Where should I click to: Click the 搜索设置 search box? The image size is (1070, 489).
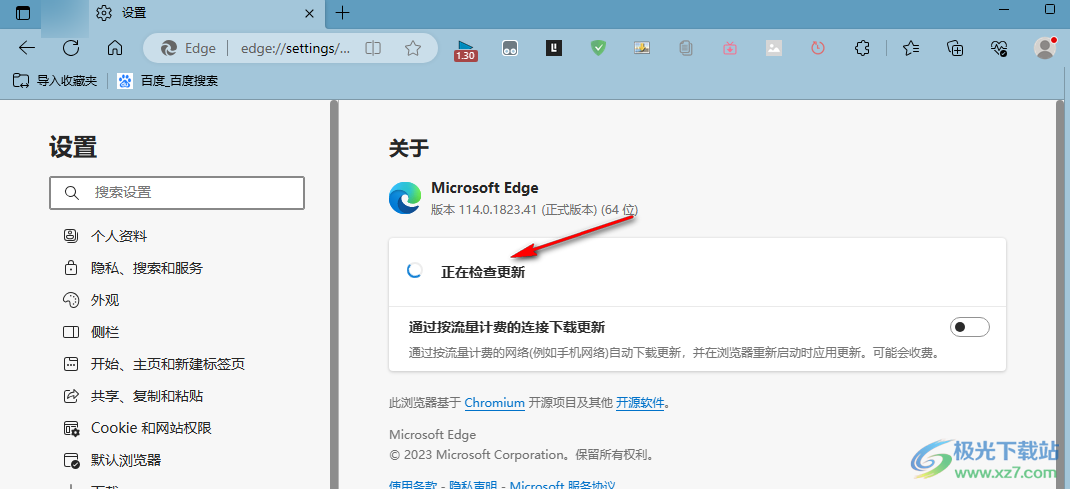[x=177, y=193]
